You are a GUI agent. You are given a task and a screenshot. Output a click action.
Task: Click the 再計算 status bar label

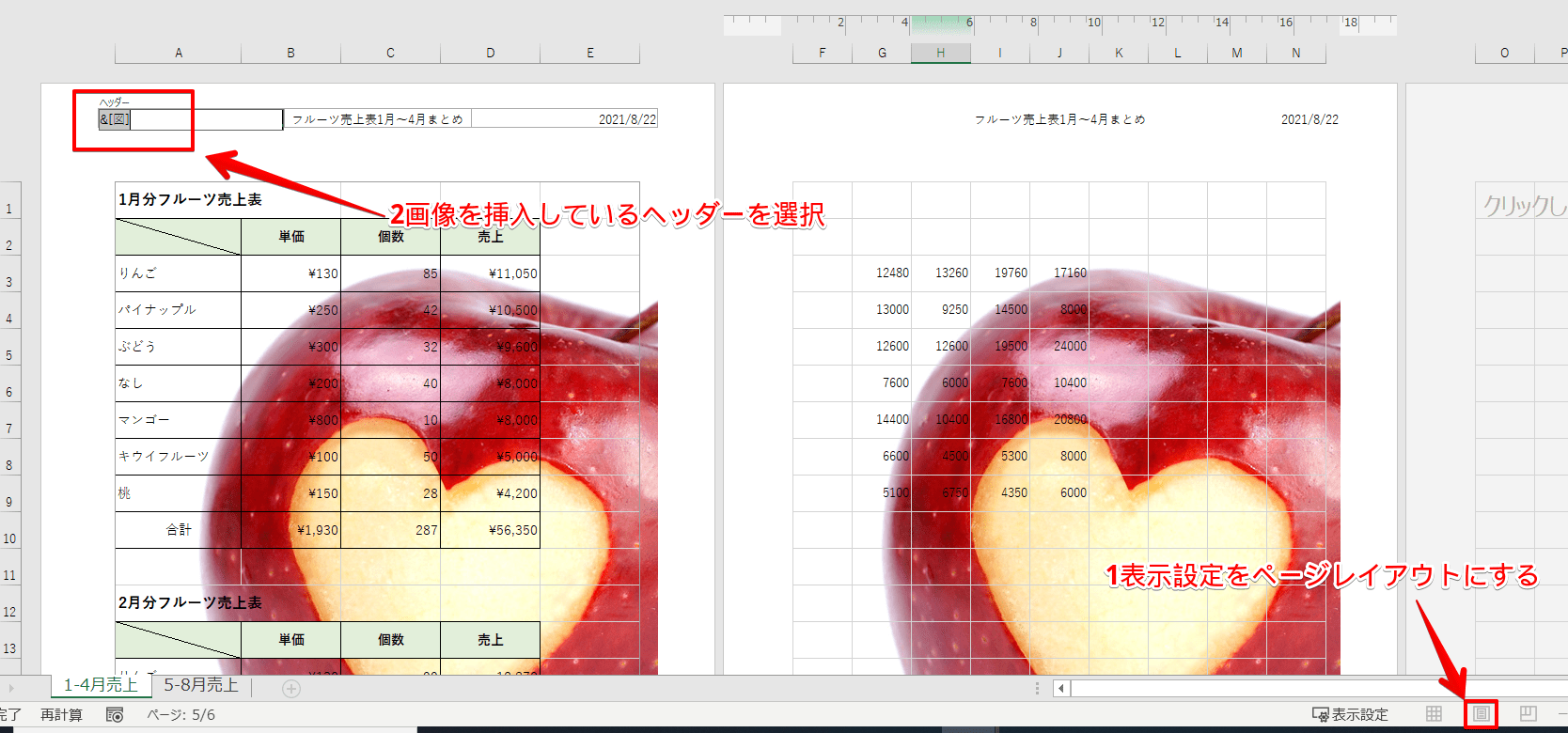click(61, 715)
